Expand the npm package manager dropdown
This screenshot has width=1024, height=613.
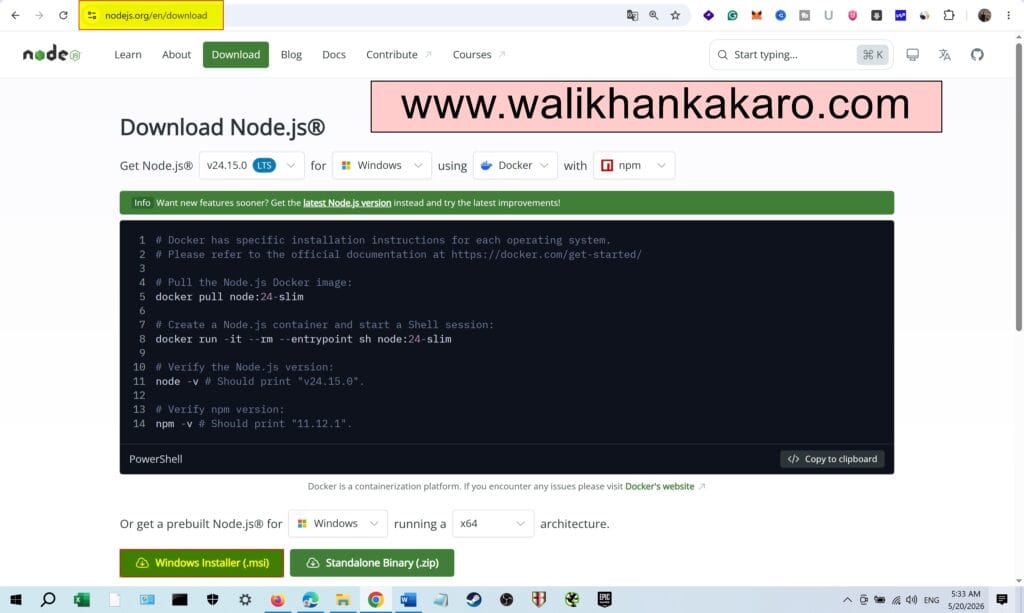coord(634,165)
